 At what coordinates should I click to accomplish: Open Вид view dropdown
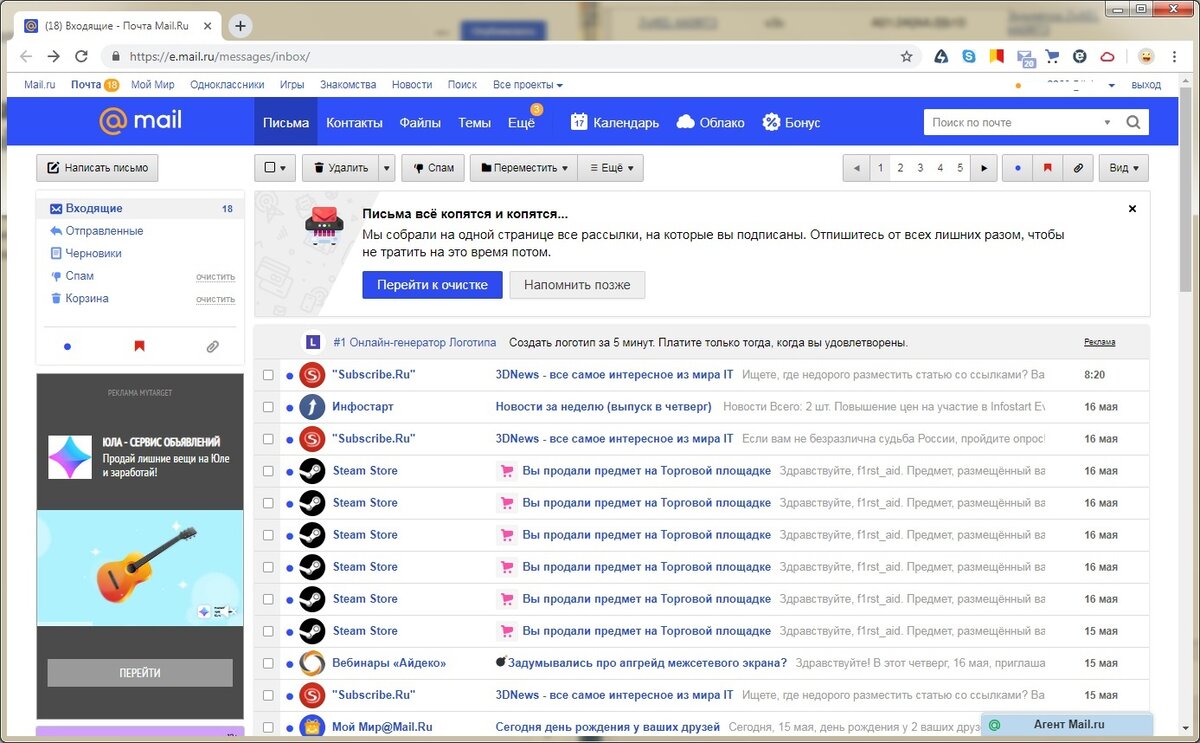[1123, 168]
